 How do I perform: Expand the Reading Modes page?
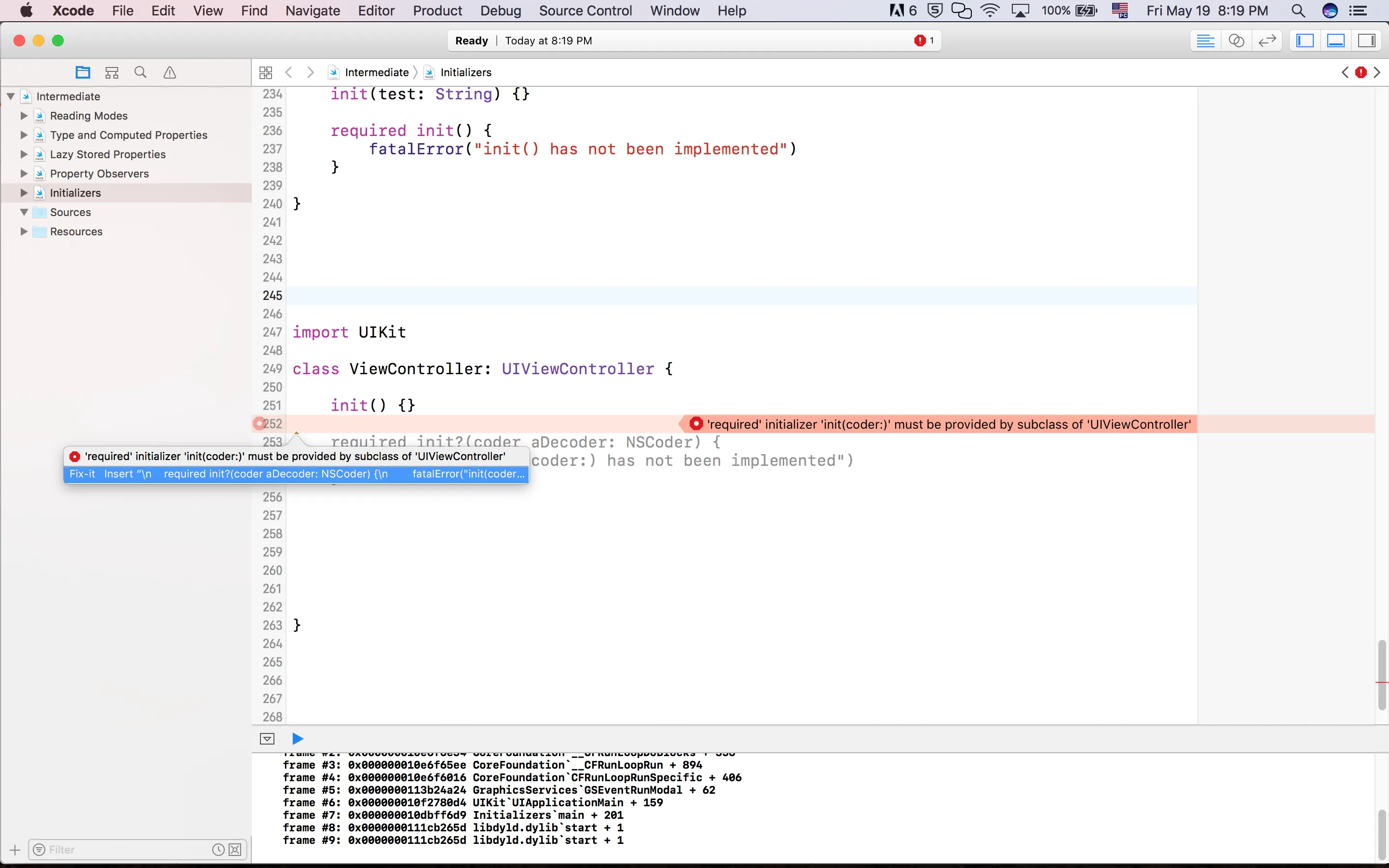(24, 115)
